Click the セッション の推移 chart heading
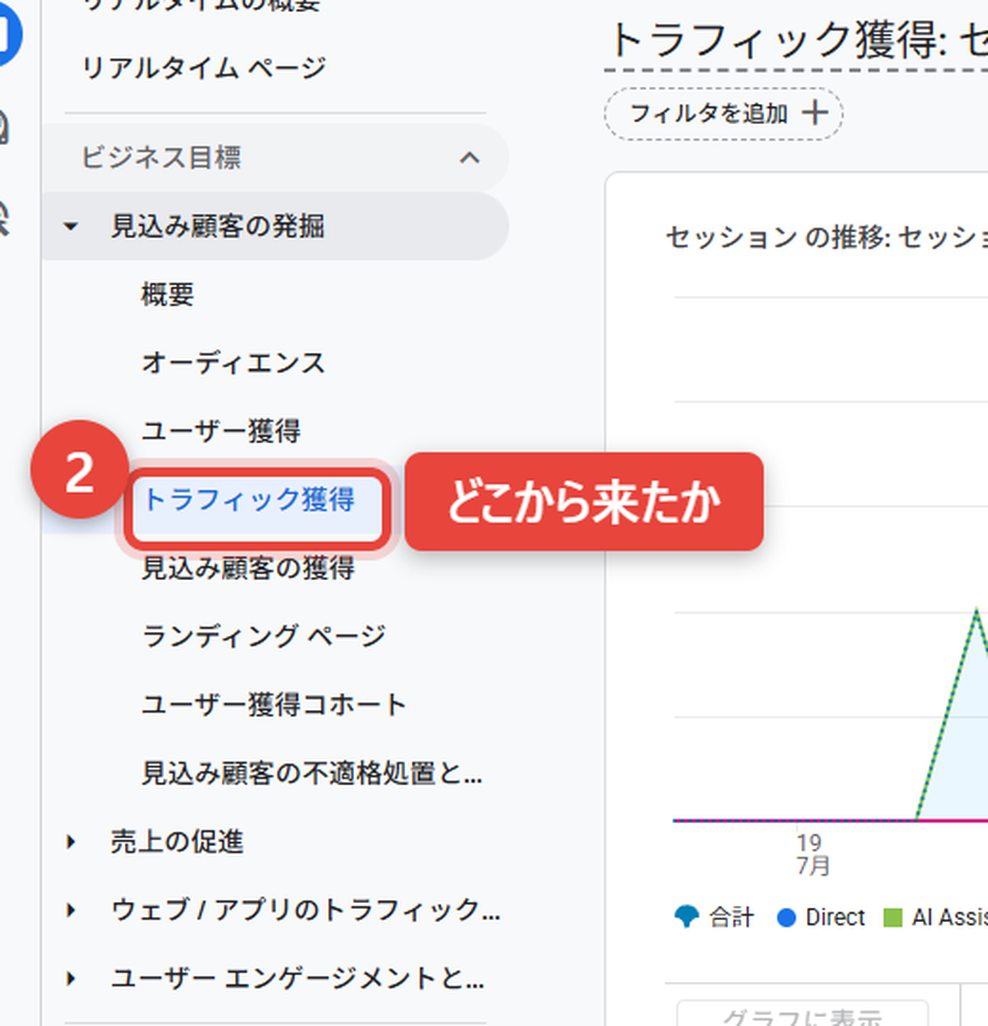988x1026 pixels. (826, 238)
